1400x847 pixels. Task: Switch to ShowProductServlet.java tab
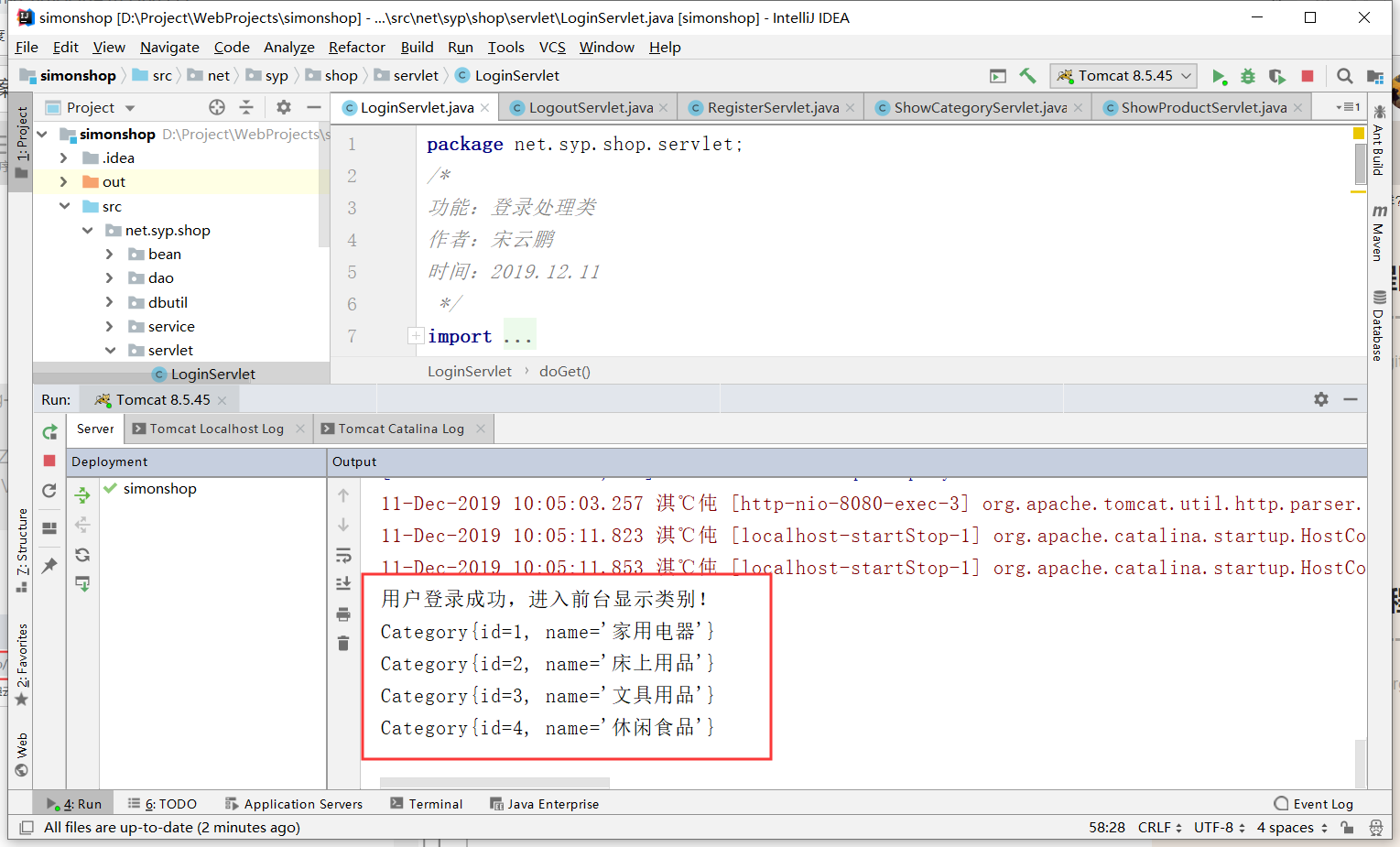point(1203,107)
